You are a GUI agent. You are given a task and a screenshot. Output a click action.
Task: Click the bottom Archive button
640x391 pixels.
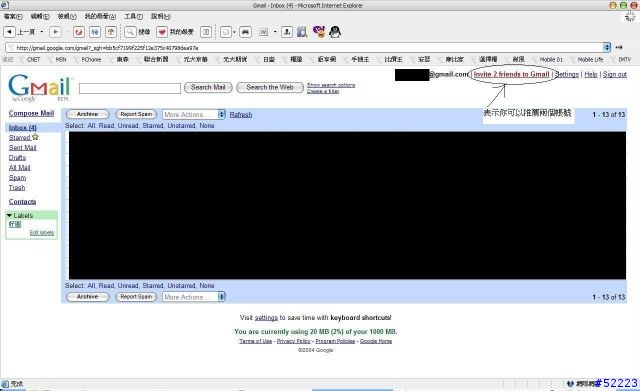[x=87, y=297]
